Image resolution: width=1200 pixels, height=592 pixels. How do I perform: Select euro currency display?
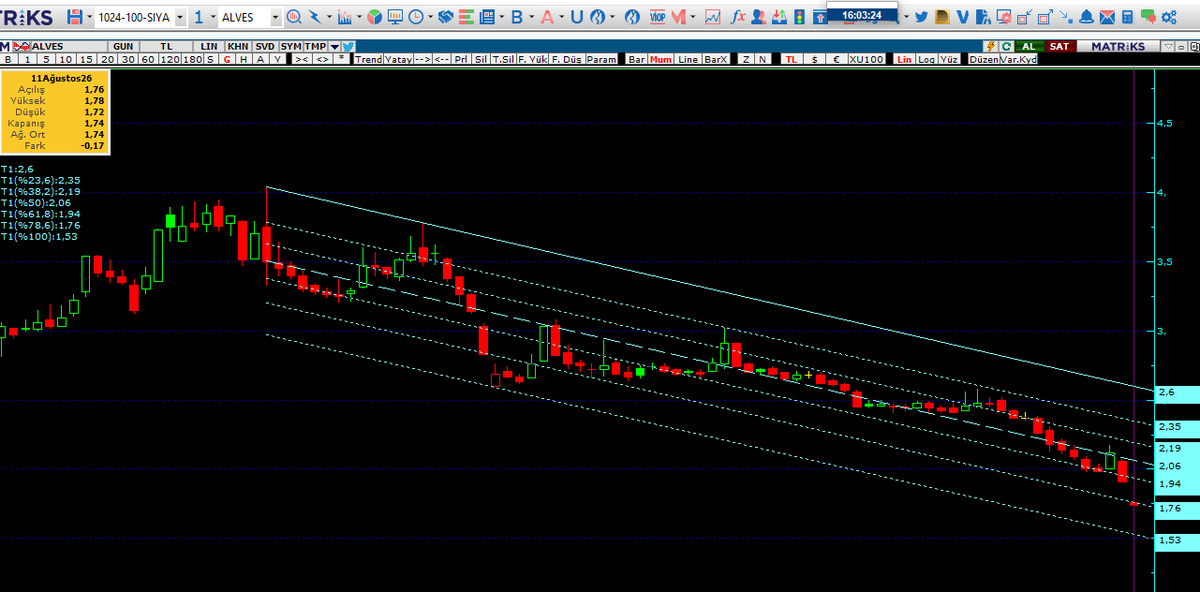coord(837,59)
